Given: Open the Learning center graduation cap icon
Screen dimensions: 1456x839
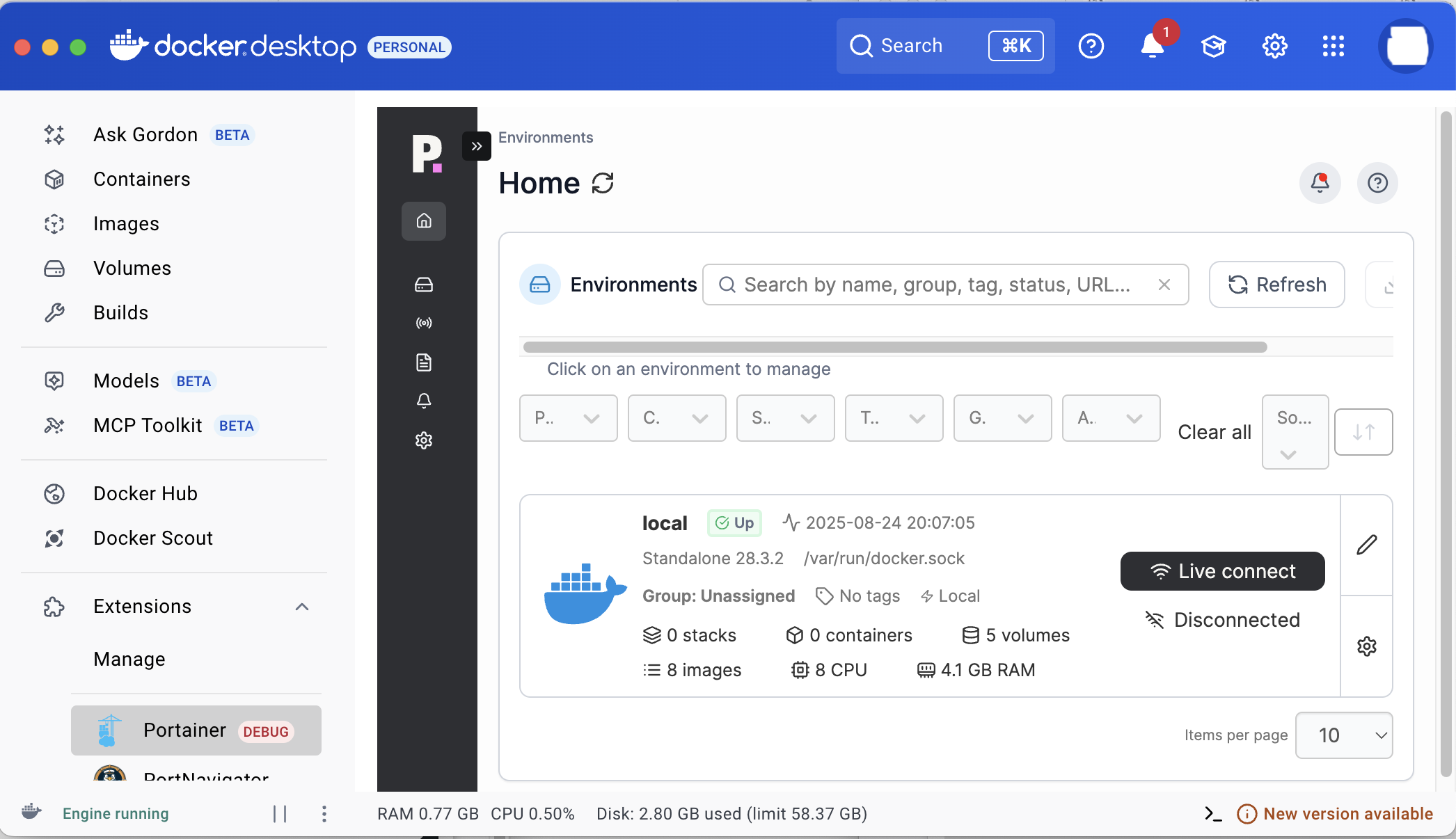Looking at the screenshot, I should (1214, 46).
